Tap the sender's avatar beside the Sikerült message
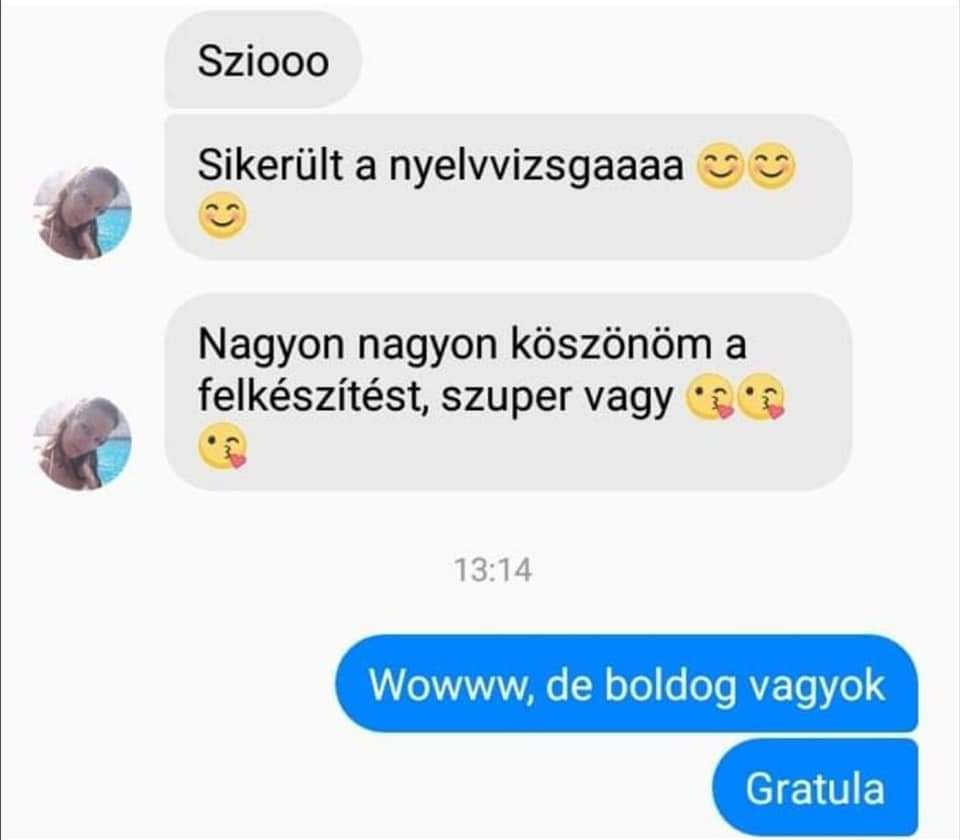Image resolution: width=960 pixels, height=840 pixels. (x=82, y=212)
